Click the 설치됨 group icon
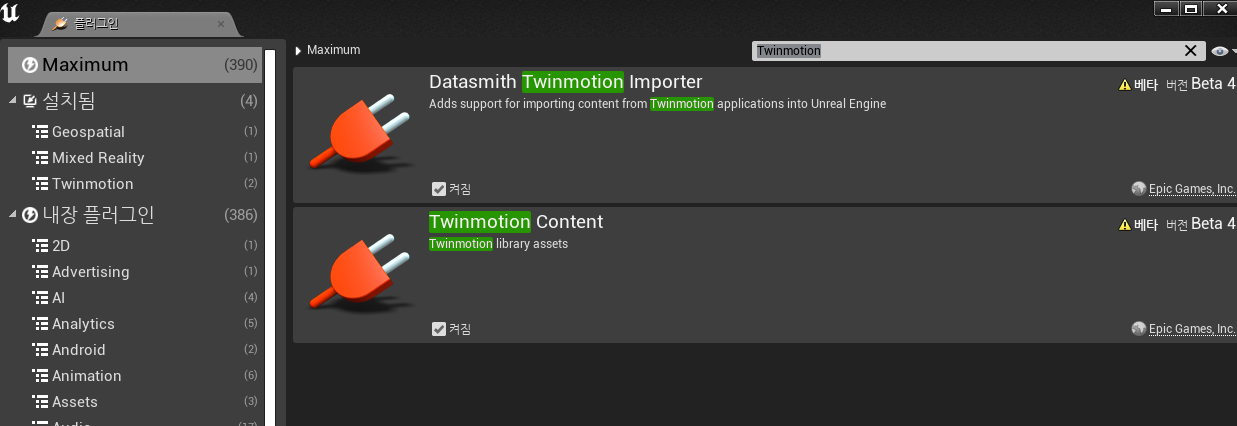Viewport: 1237px width, 426px height. pos(30,101)
